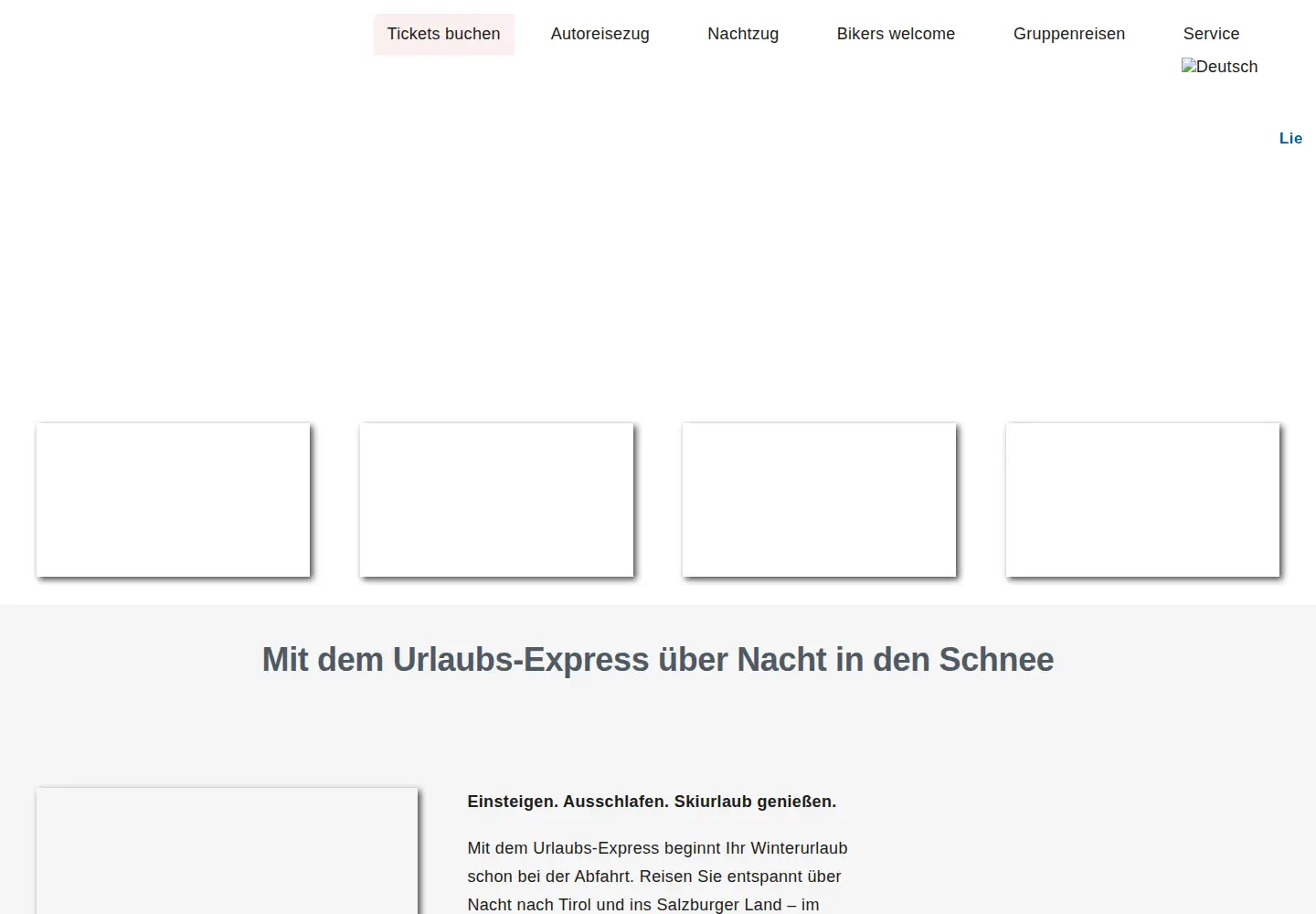This screenshot has width=1316, height=914.
Task: Select Nachtzug in the navigation bar
Action: point(743,34)
